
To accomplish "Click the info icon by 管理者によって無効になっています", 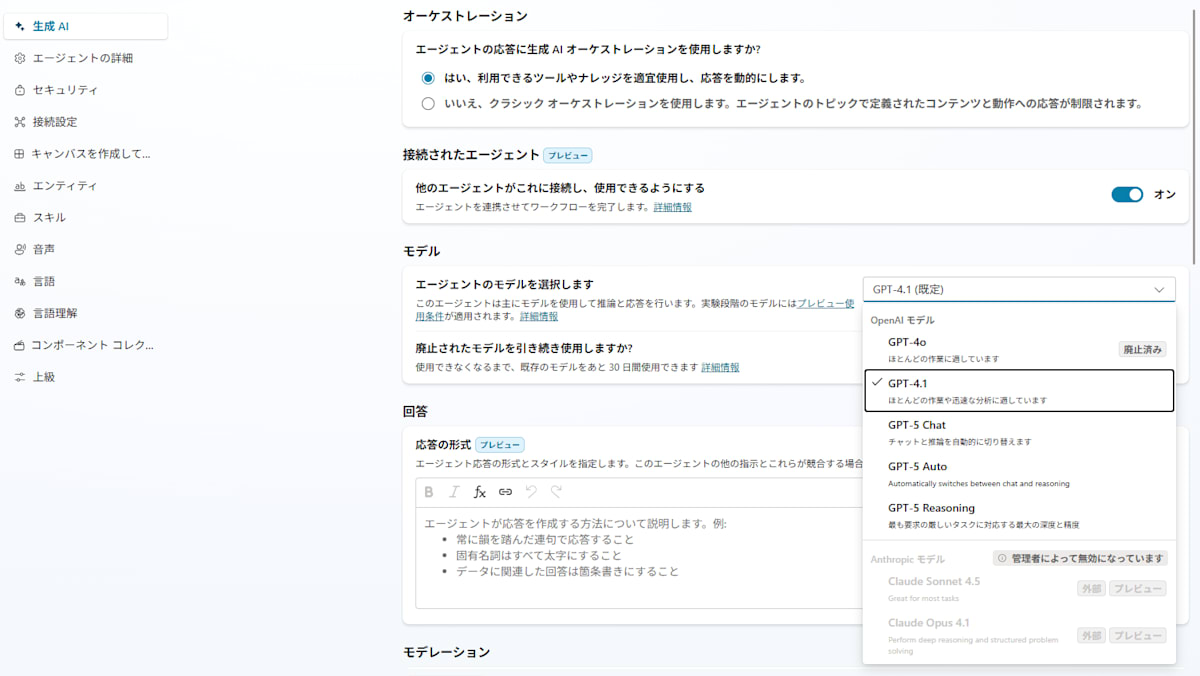I will click(1002, 558).
